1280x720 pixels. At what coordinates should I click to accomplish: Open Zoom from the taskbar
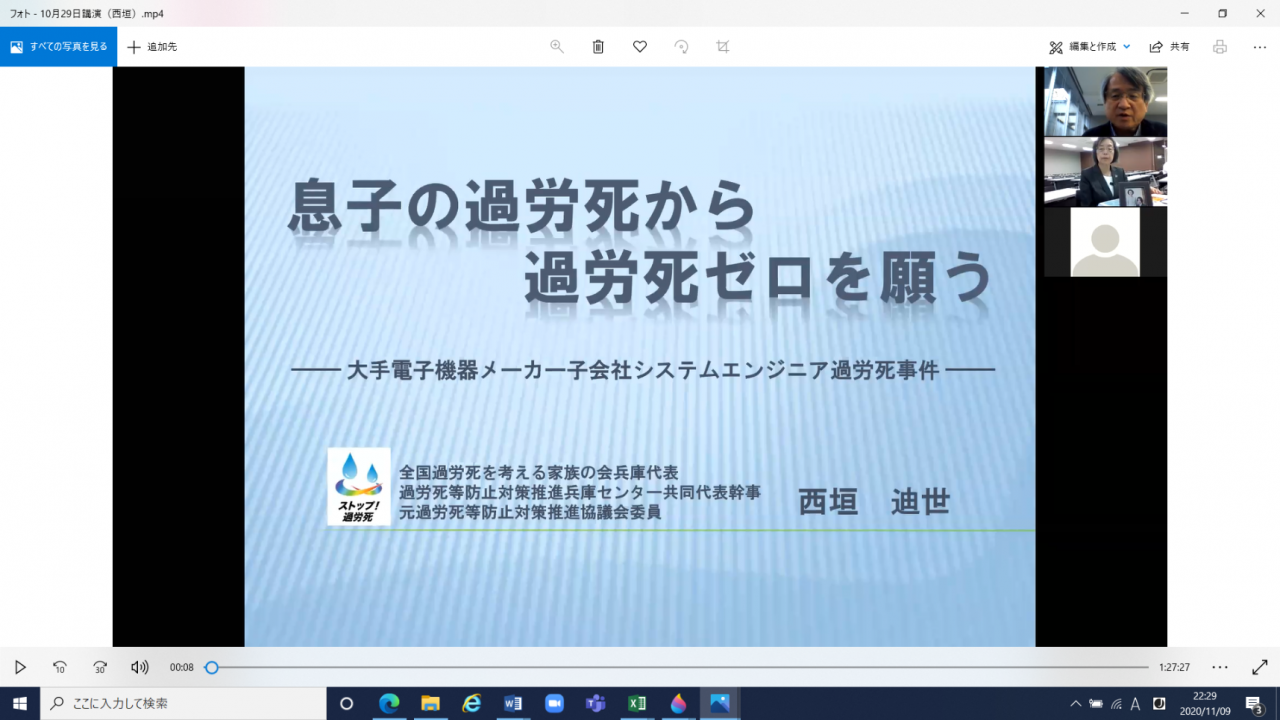(x=554, y=703)
